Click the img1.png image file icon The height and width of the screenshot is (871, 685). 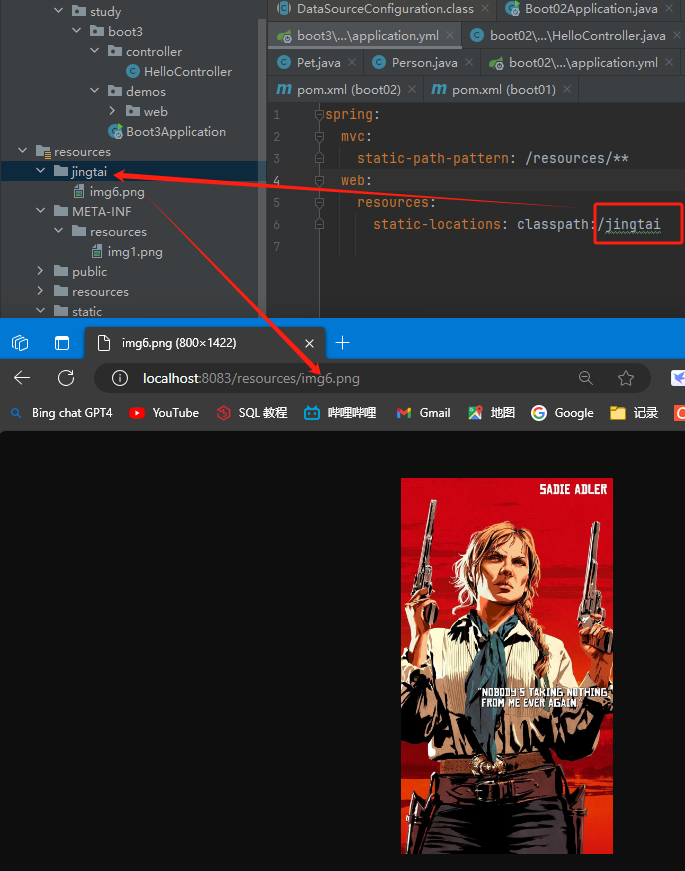click(x=97, y=252)
